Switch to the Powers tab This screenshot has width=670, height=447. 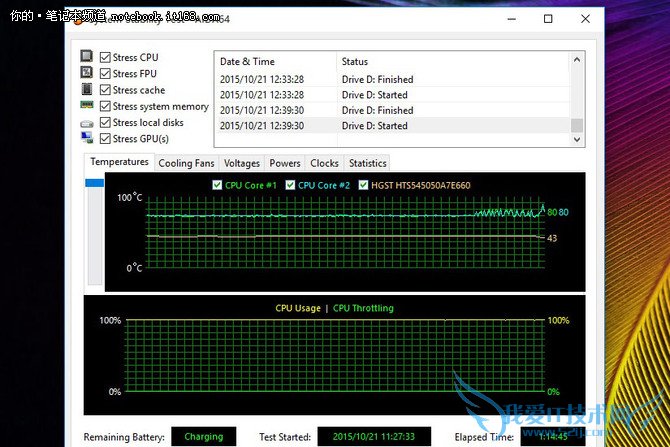285,163
